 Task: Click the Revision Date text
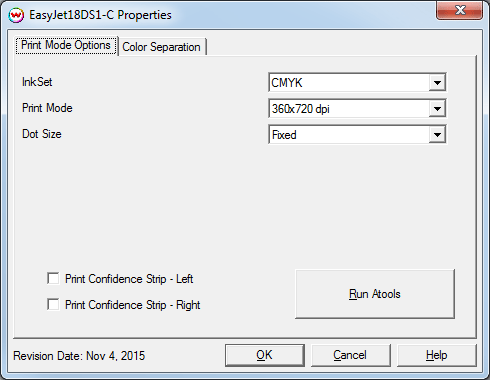pyautogui.click(x=79, y=356)
